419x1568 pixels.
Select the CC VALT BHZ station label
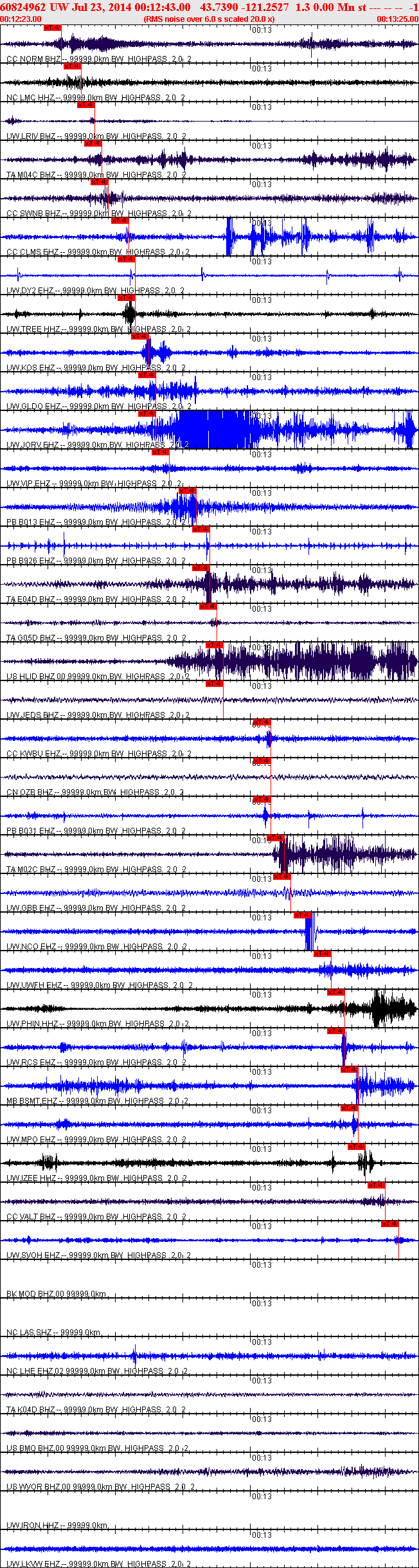(96, 1217)
